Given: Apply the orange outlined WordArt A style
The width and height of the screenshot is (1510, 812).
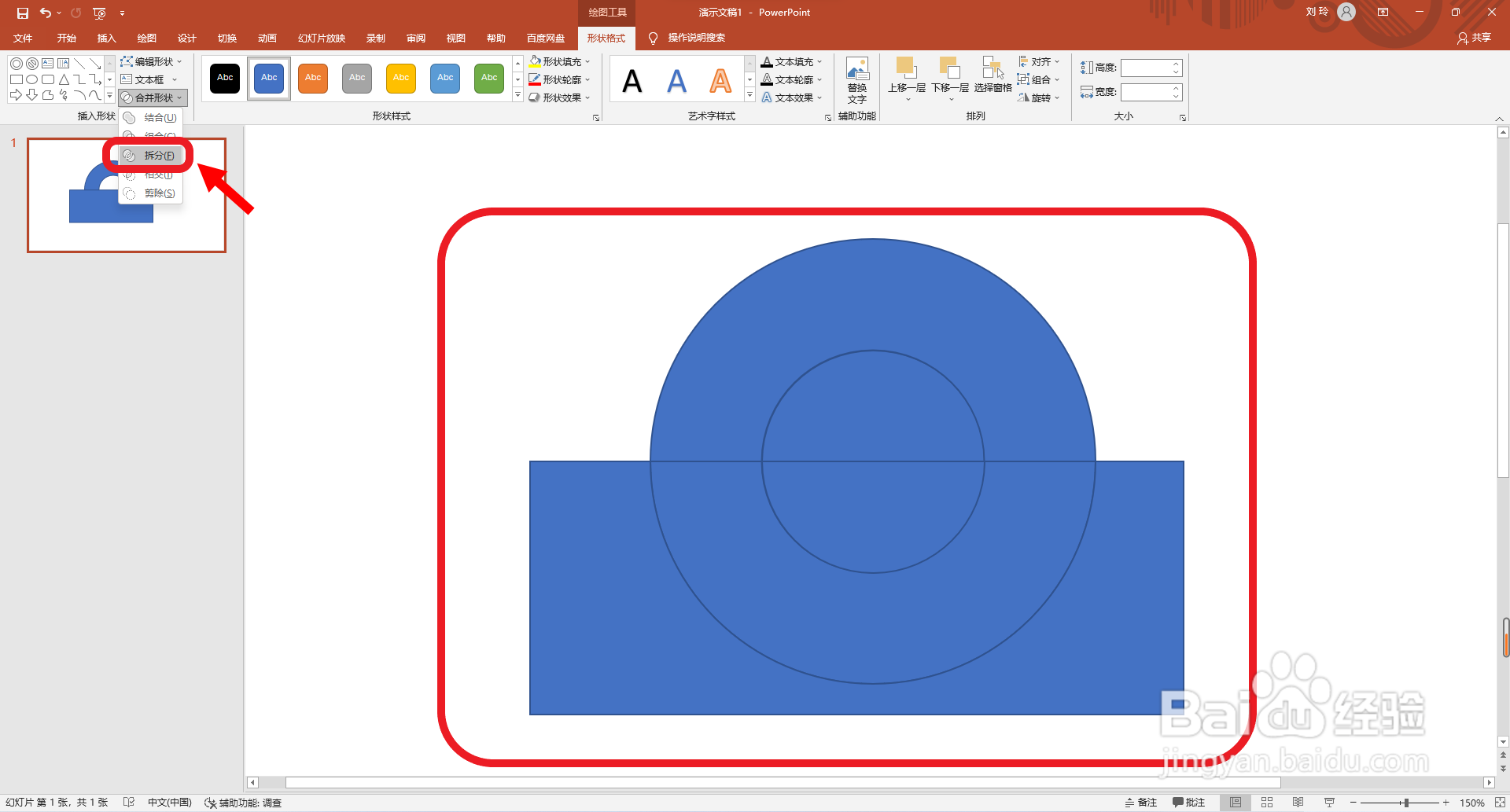Looking at the screenshot, I should coord(720,80).
